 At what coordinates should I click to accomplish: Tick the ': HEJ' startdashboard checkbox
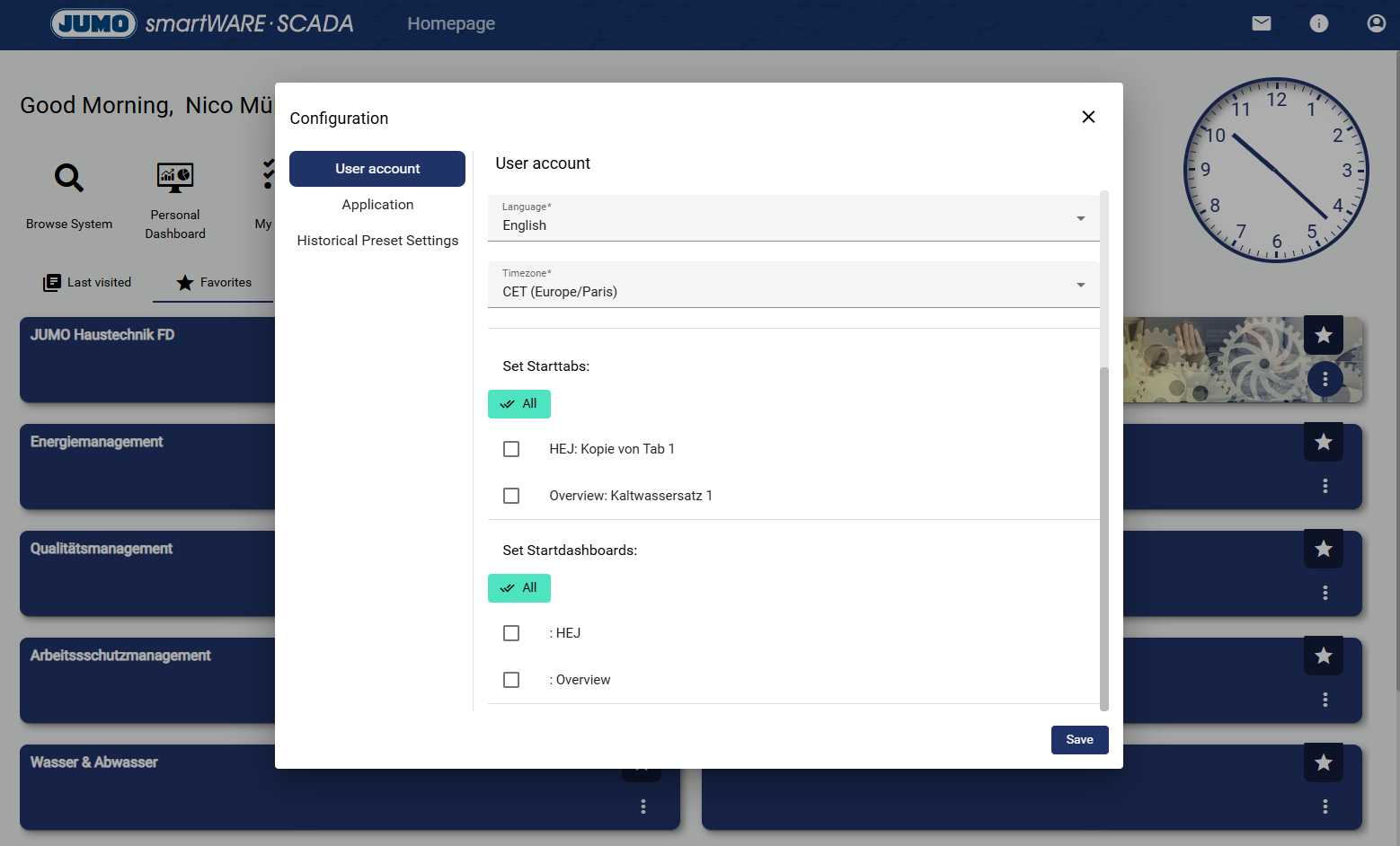tap(511, 633)
